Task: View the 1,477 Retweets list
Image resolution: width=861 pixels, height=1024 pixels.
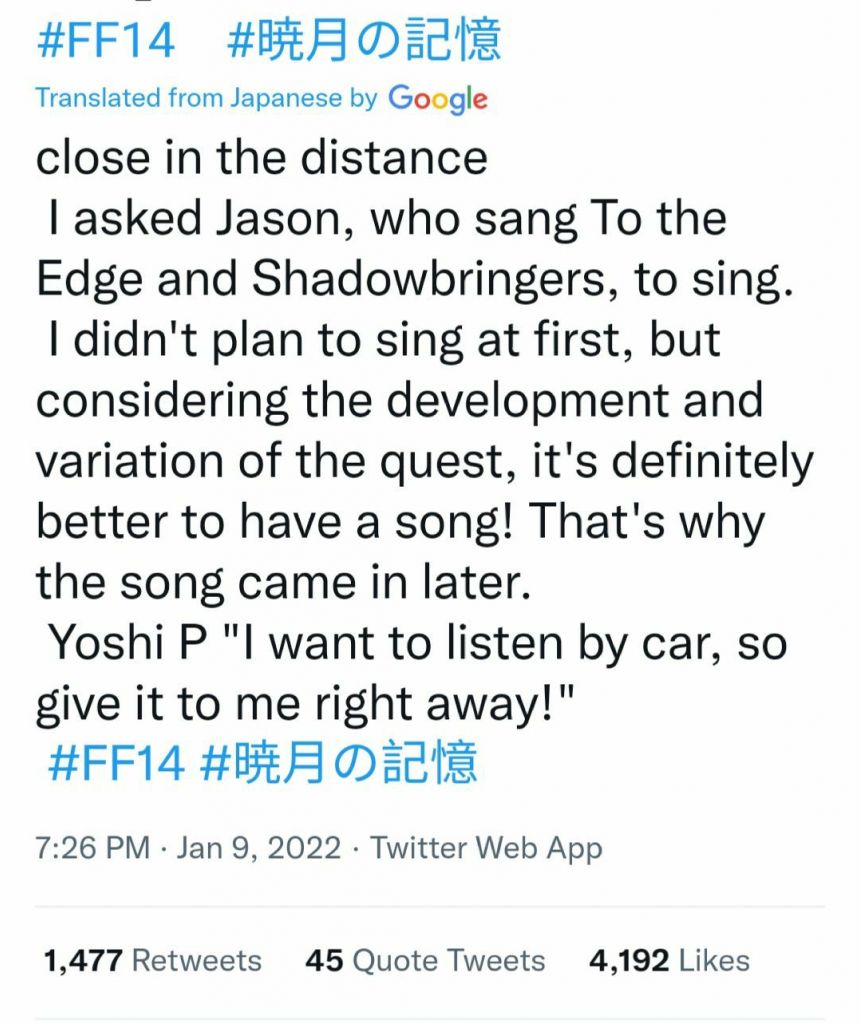Action: 152,961
